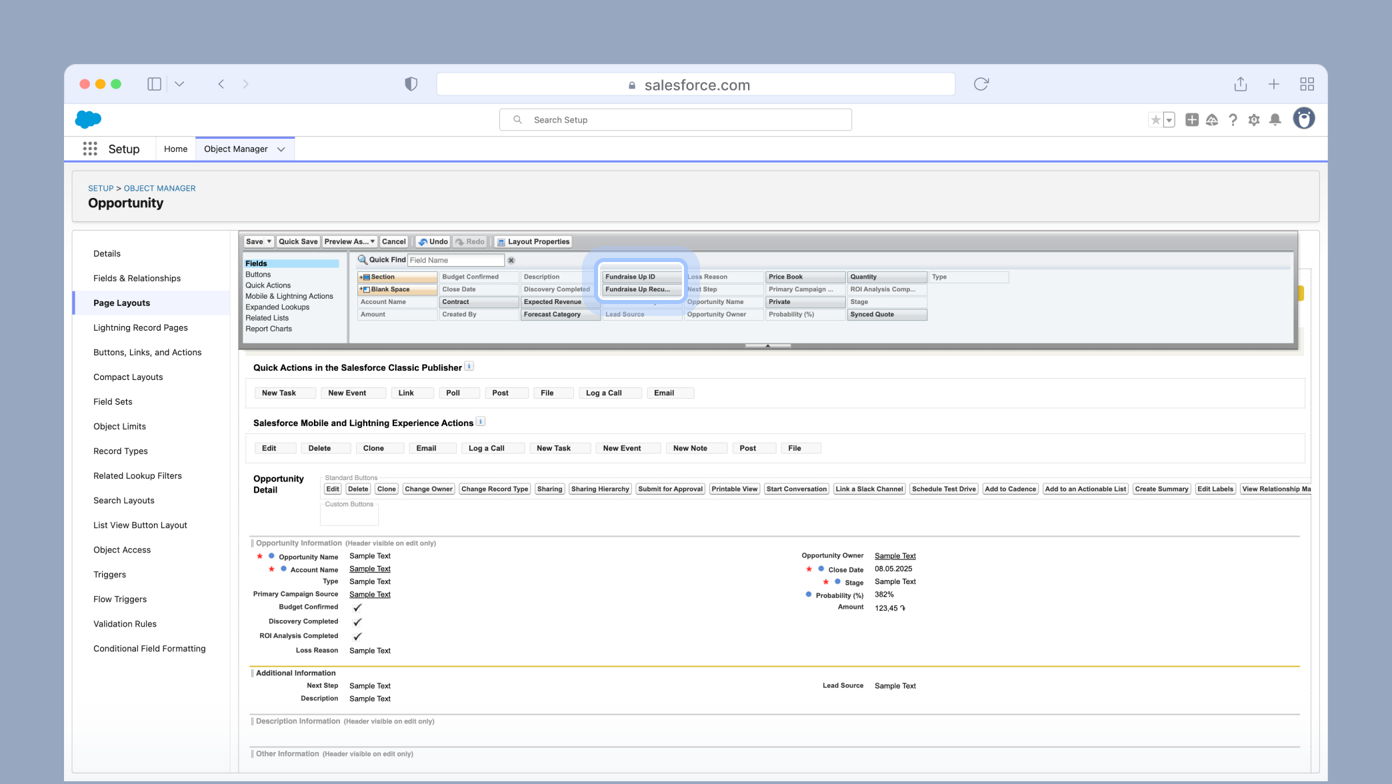Open Layout Properties in the editor toolbar
The height and width of the screenshot is (784, 1392).
(x=536, y=241)
